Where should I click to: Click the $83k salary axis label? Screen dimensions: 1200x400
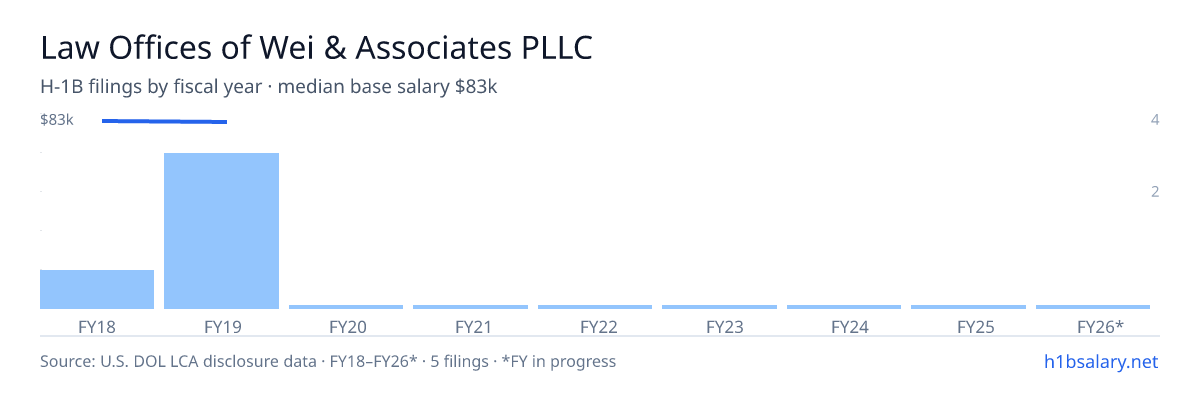point(57,120)
